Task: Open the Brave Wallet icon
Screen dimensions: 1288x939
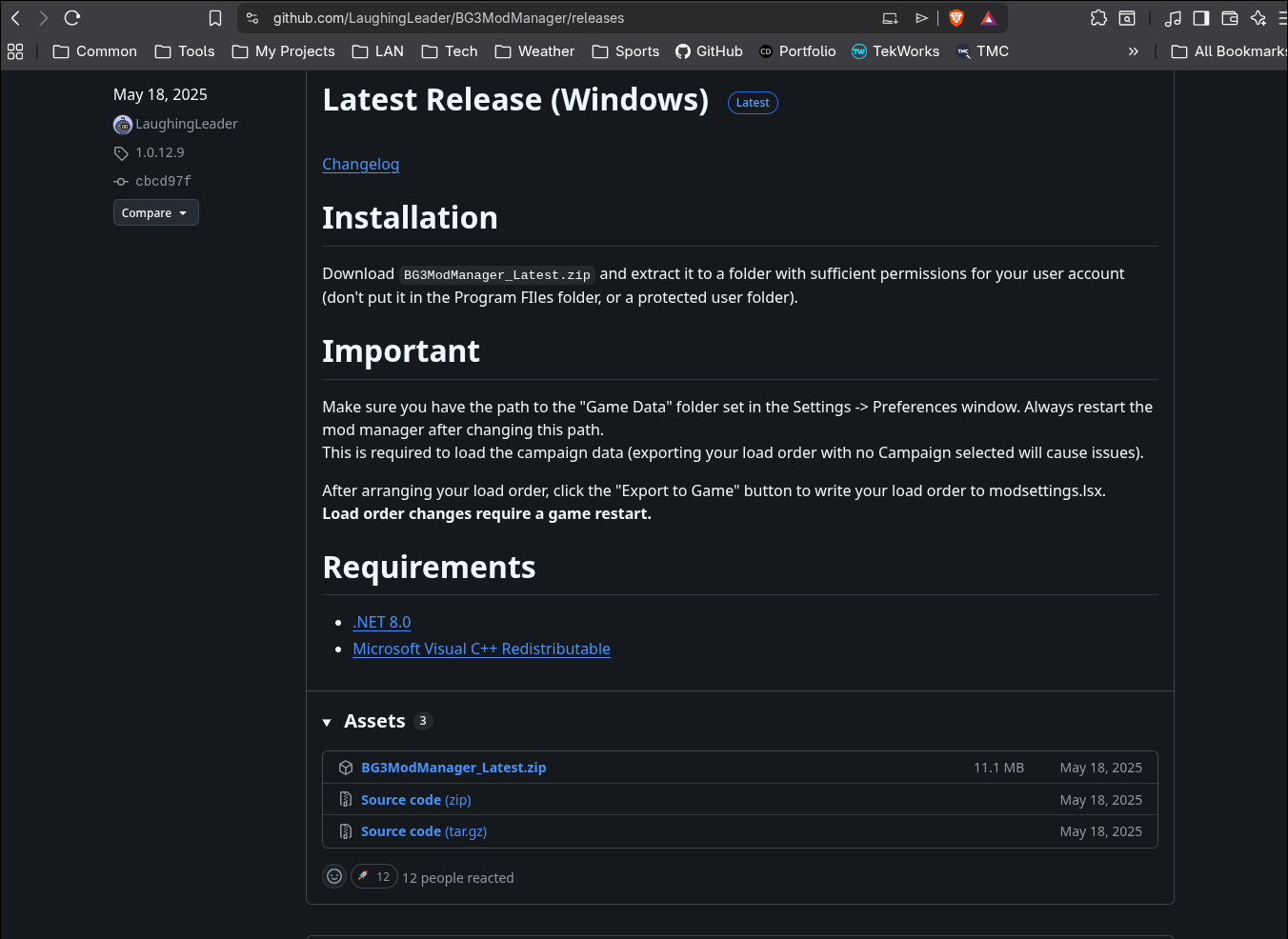Action: tap(1230, 18)
